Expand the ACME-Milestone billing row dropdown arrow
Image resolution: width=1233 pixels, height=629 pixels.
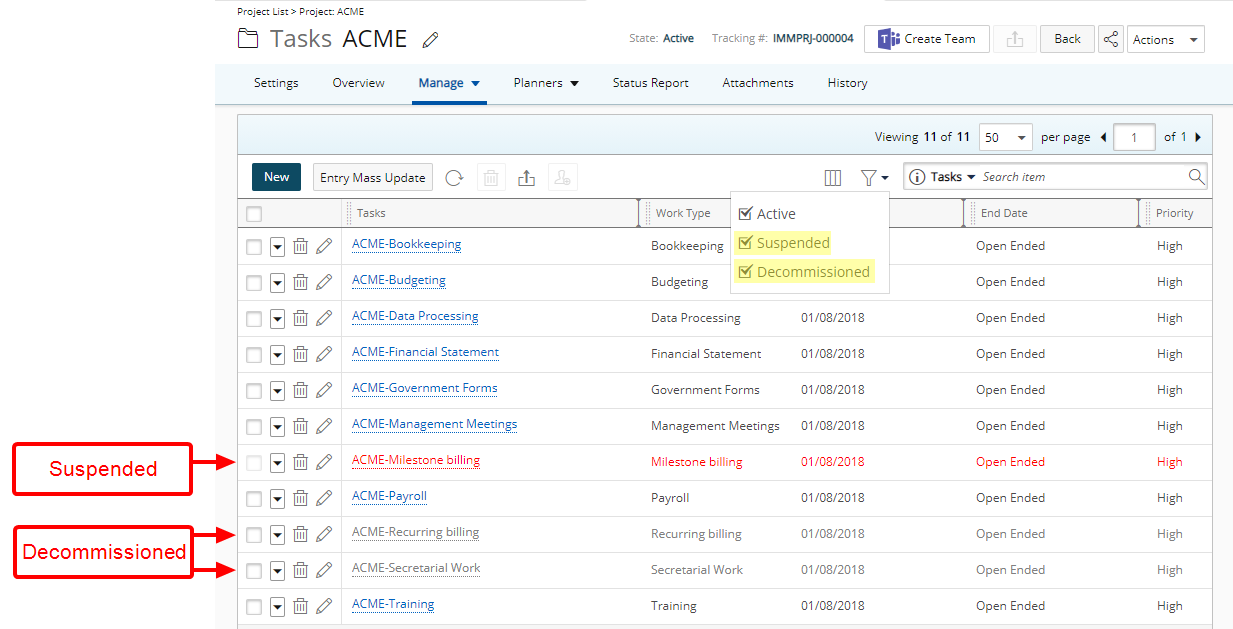[278, 463]
